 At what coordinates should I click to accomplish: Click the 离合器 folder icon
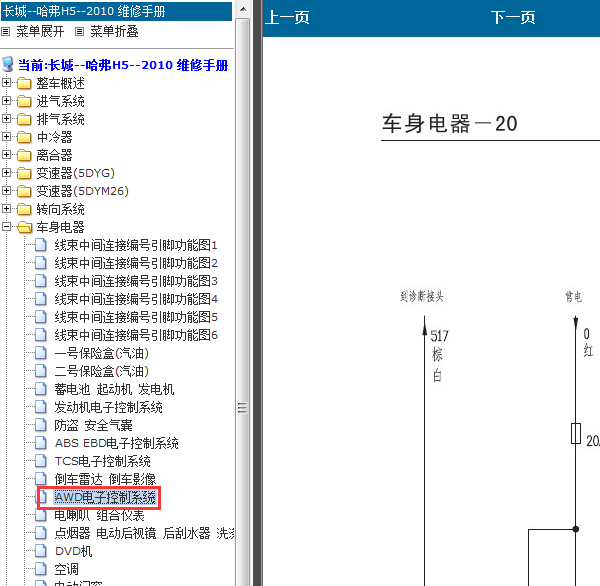click(x=24, y=155)
